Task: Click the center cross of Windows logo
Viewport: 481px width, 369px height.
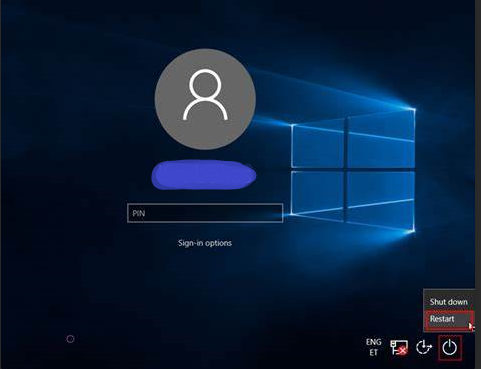Action: tap(346, 169)
